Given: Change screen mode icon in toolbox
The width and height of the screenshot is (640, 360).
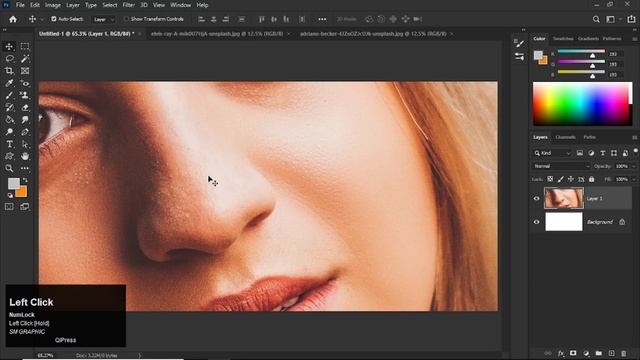Looking at the screenshot, I should coord(25,207).
